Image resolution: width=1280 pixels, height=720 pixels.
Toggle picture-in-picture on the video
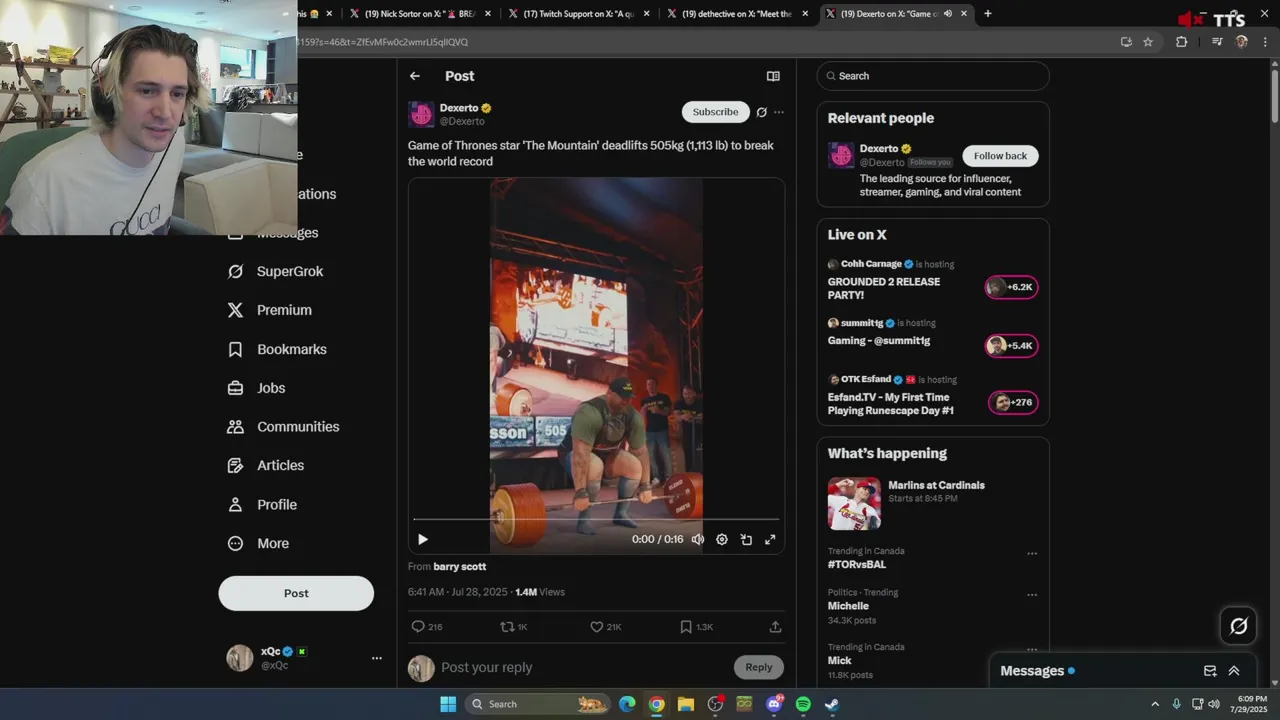(746, 539)
